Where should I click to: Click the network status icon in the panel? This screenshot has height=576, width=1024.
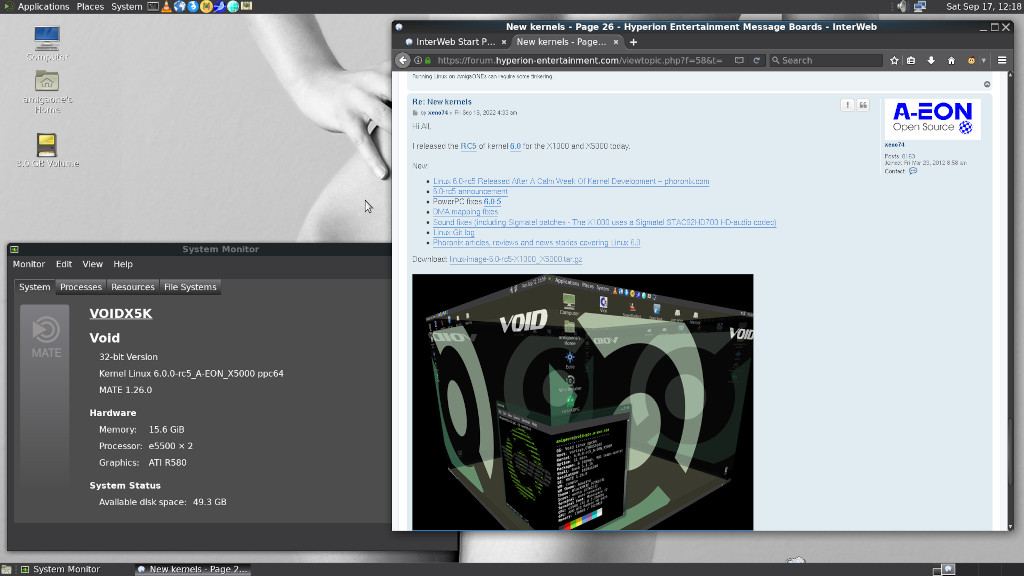(920, 7)
